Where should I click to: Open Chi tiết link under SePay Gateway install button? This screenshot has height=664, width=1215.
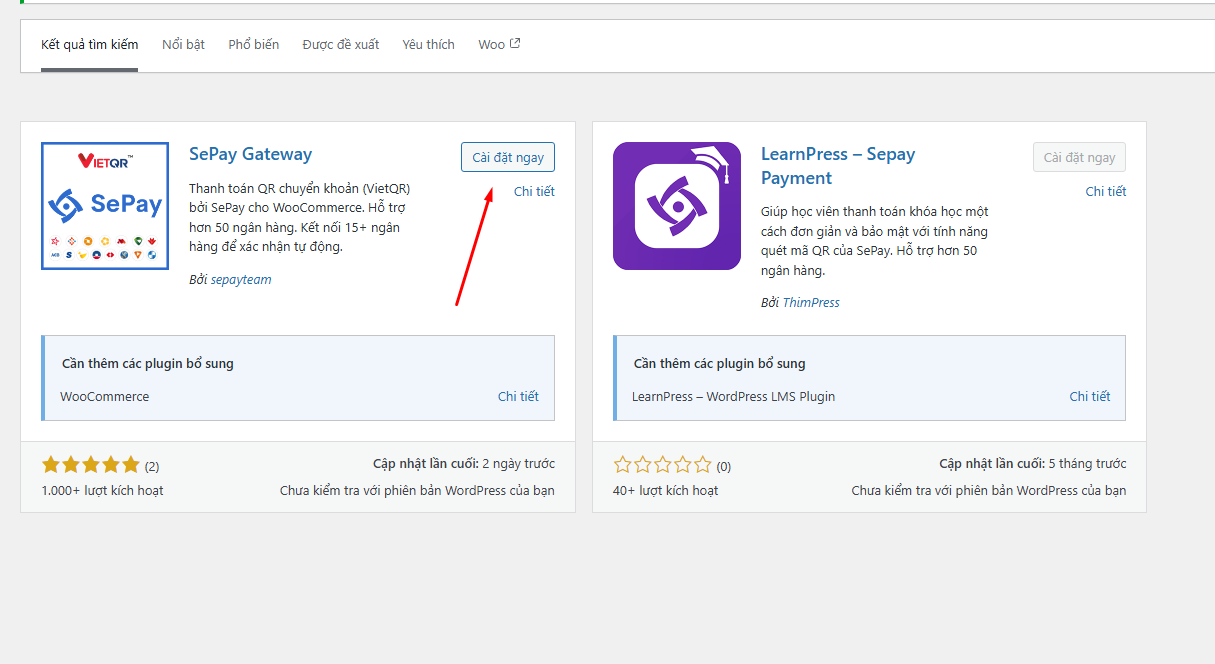[534, 191]
